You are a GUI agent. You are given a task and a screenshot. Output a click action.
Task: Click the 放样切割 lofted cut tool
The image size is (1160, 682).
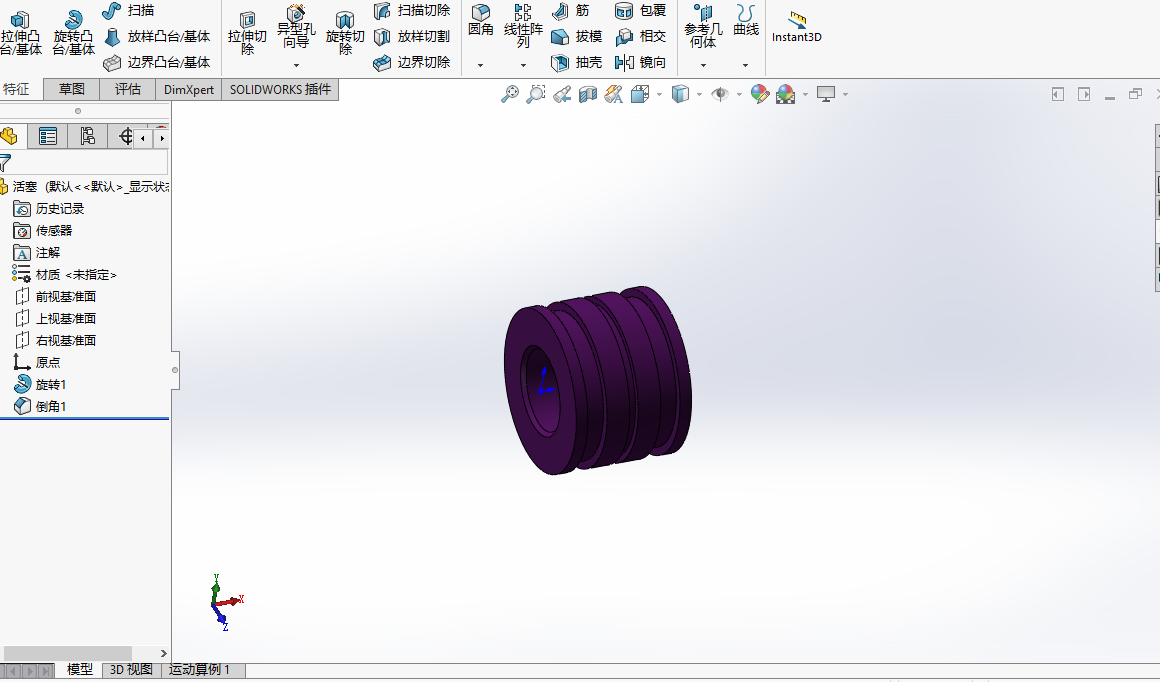(x=412, y=36)
